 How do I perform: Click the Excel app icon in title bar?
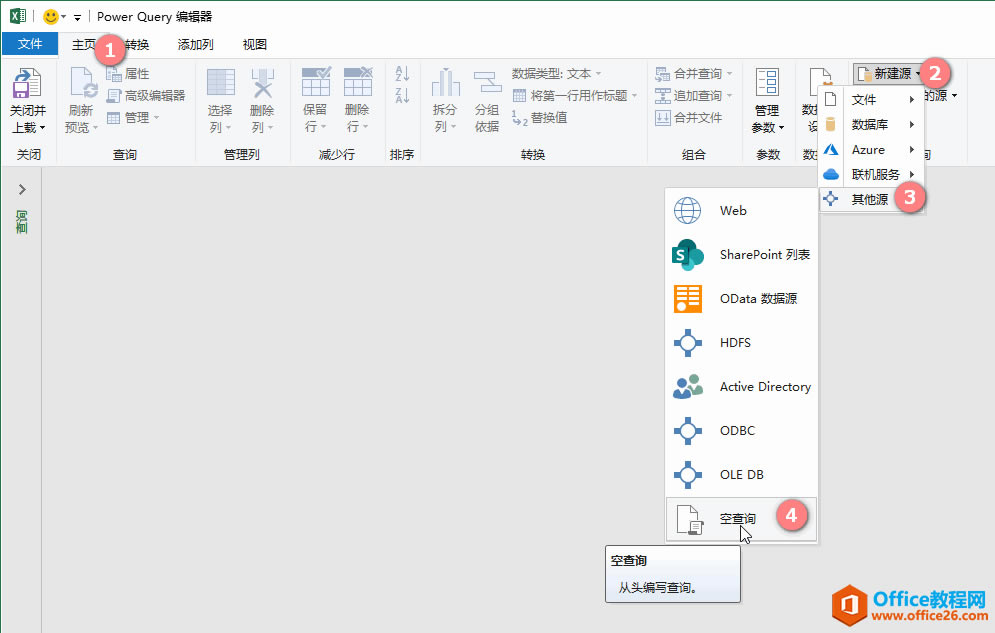coord(18,16)
